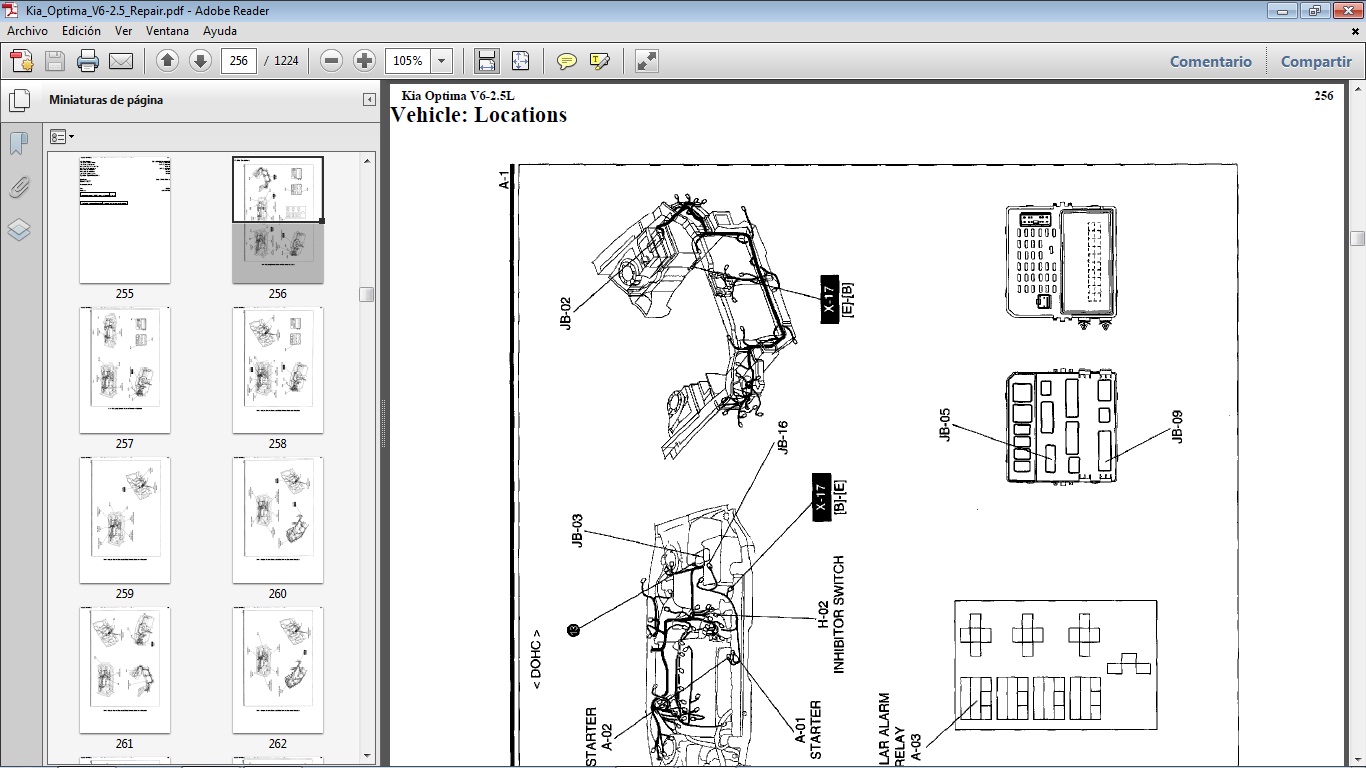
Task: Select the Sign and highlight tool icon
Action: click(x=600, y=60)
